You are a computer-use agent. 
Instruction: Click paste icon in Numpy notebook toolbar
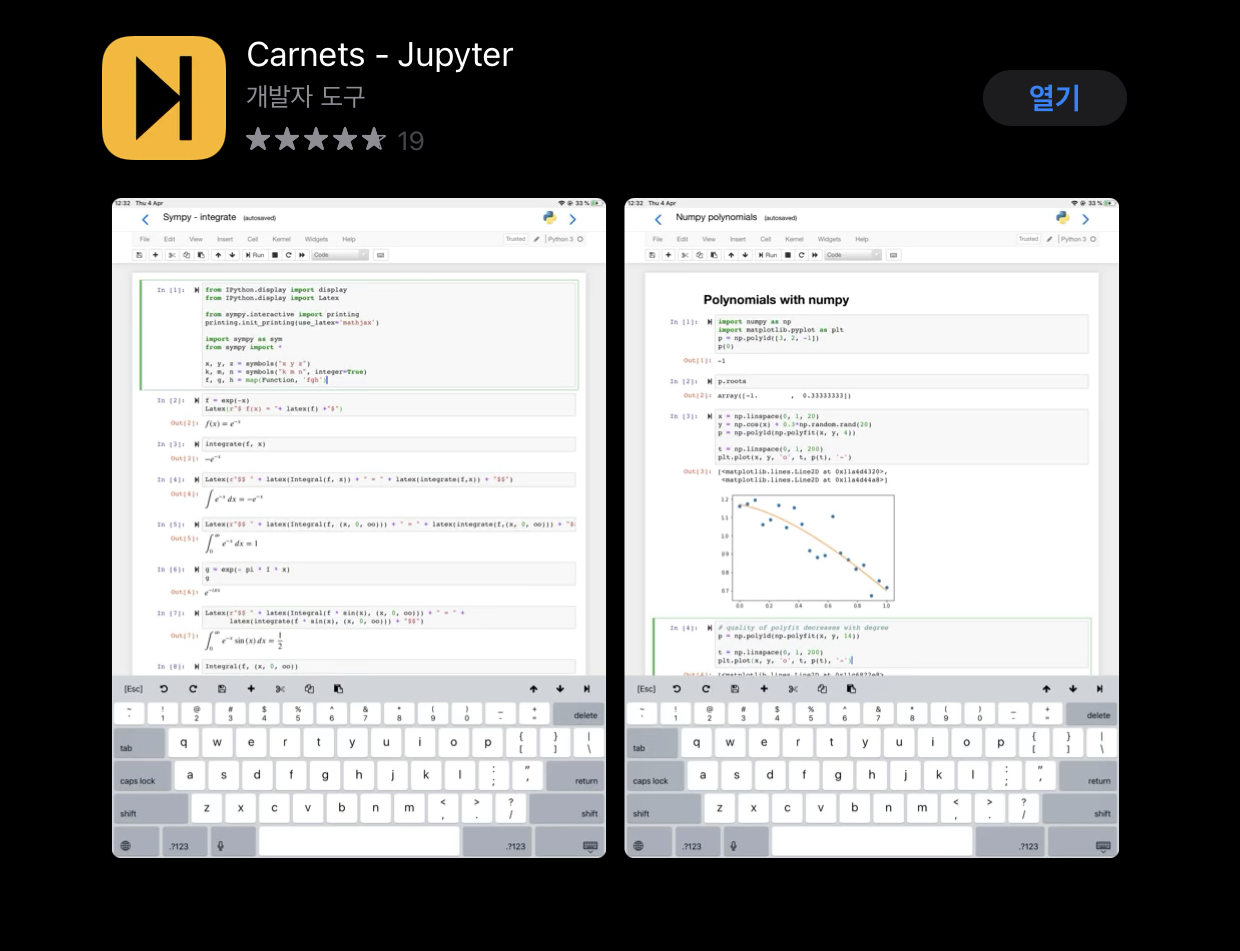pos(714,255)
